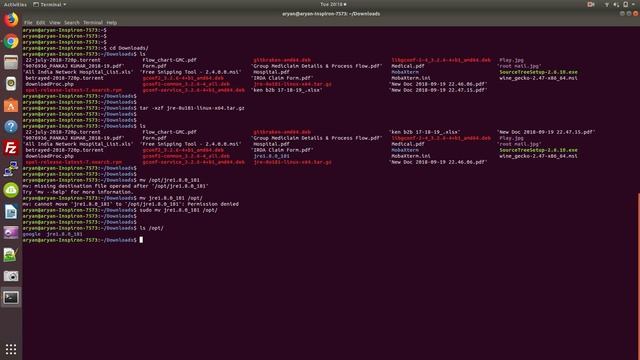Launch FileZilla from the dock
The image size is (640, 360).
11,148
